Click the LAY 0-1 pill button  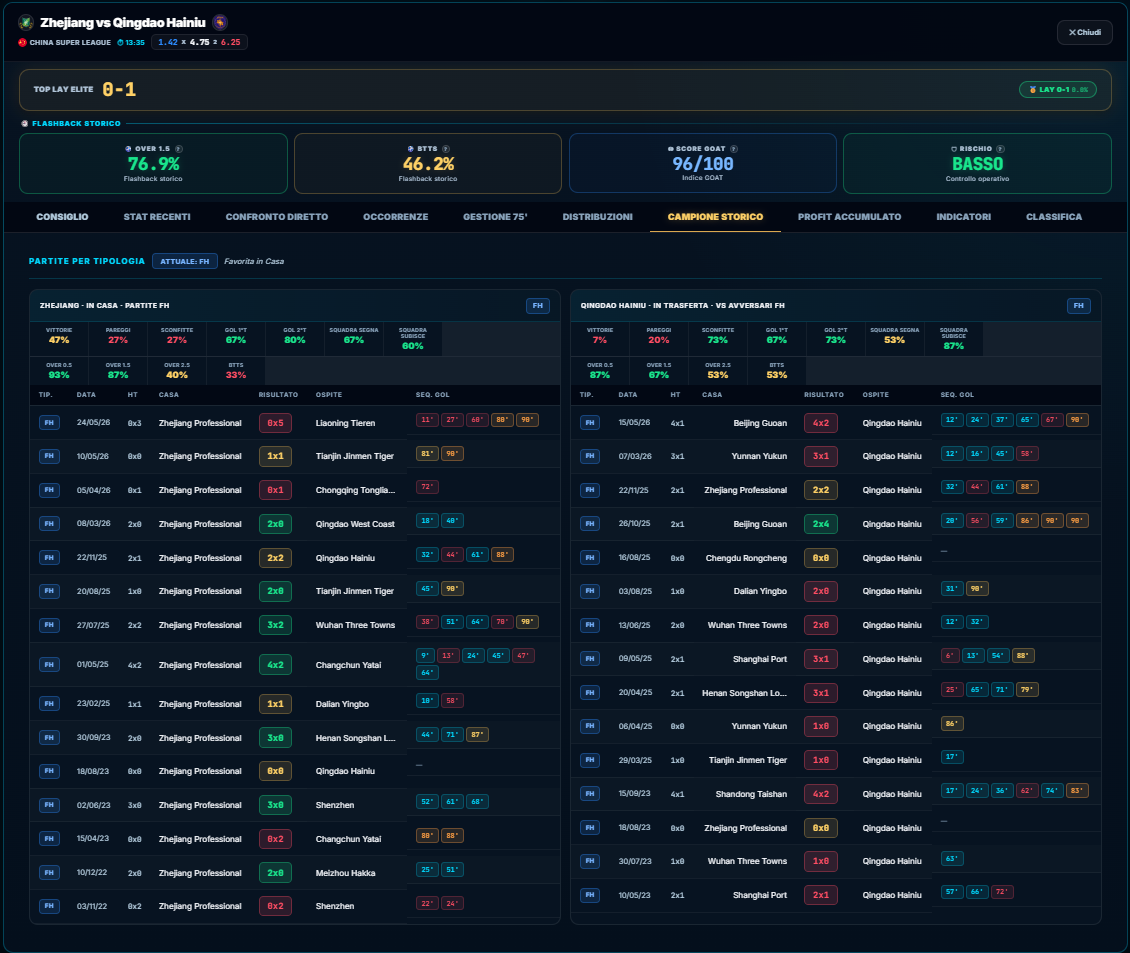tap(1058, 89)
